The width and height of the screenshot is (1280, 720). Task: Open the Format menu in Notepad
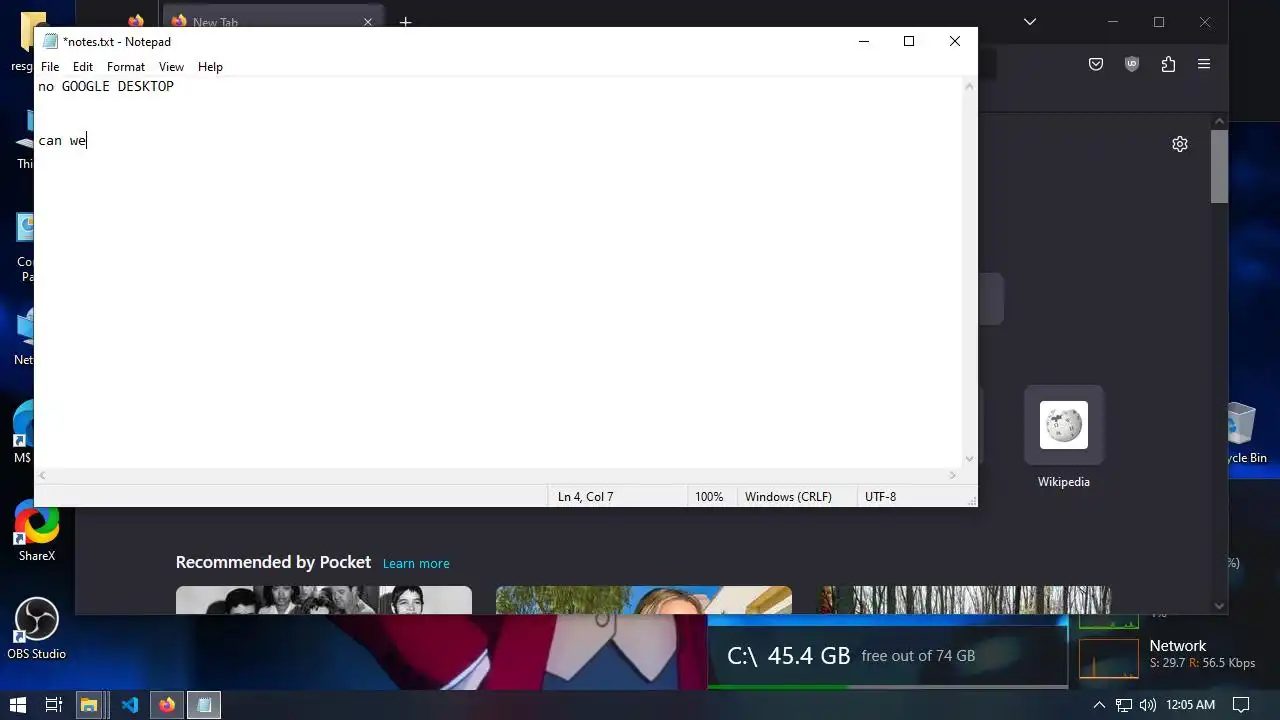coord(126,67)
